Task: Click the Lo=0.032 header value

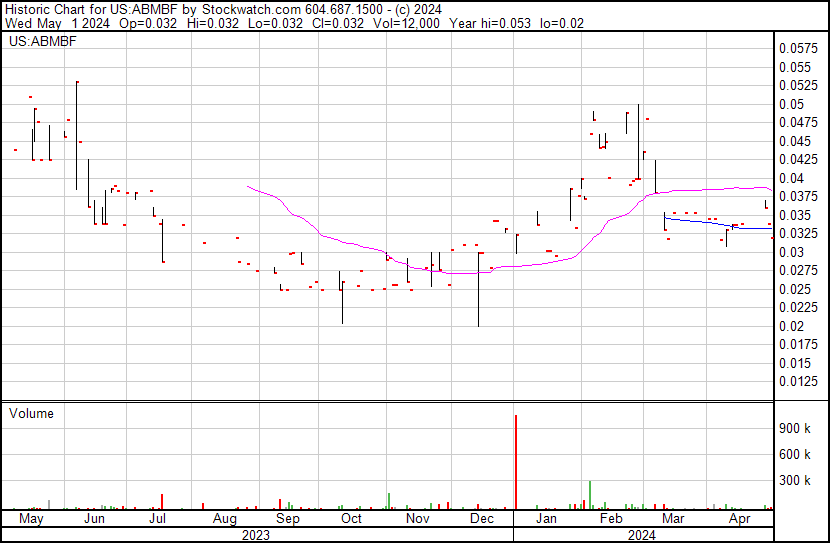Action: [275, 23]
